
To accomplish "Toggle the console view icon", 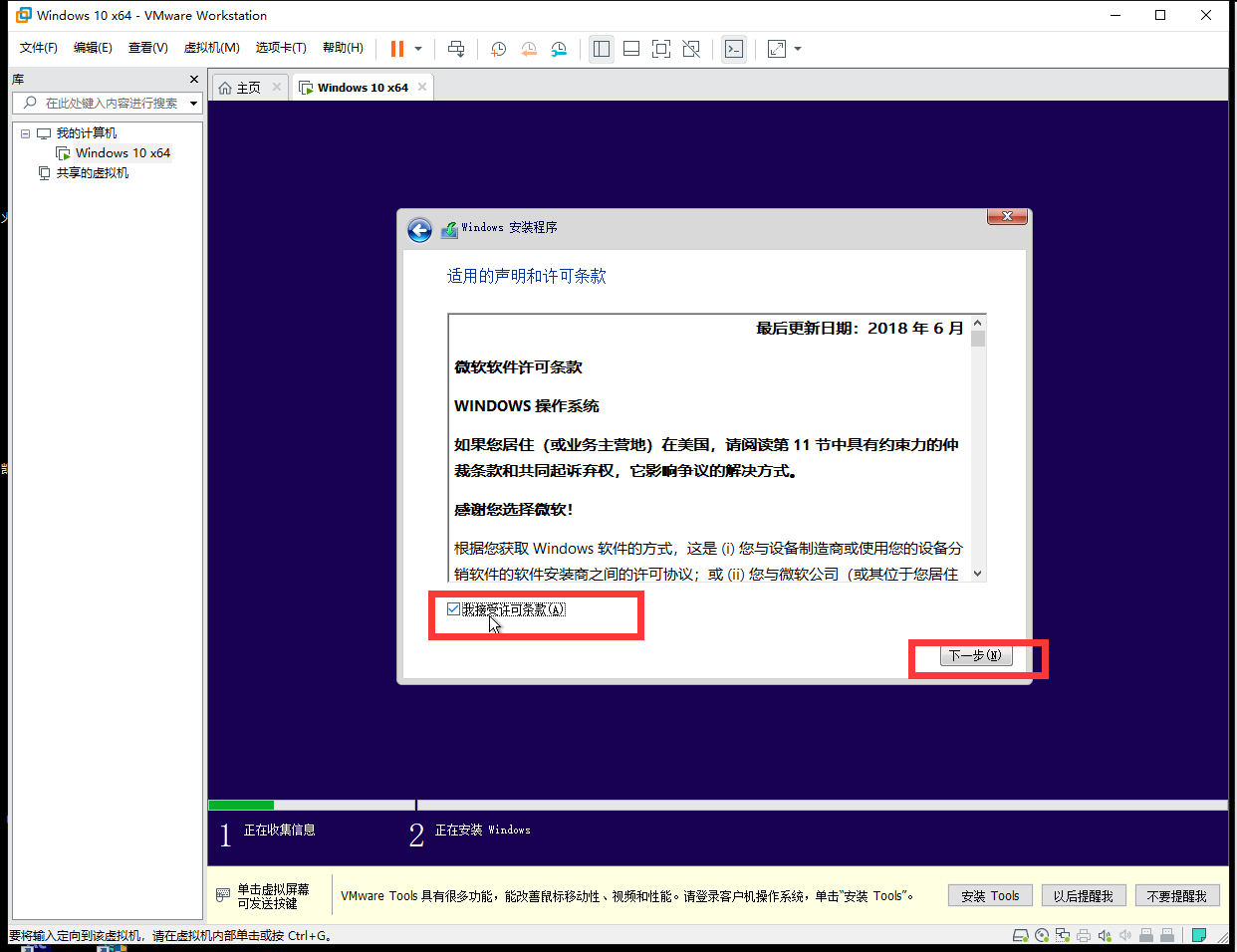I will 734,49.
